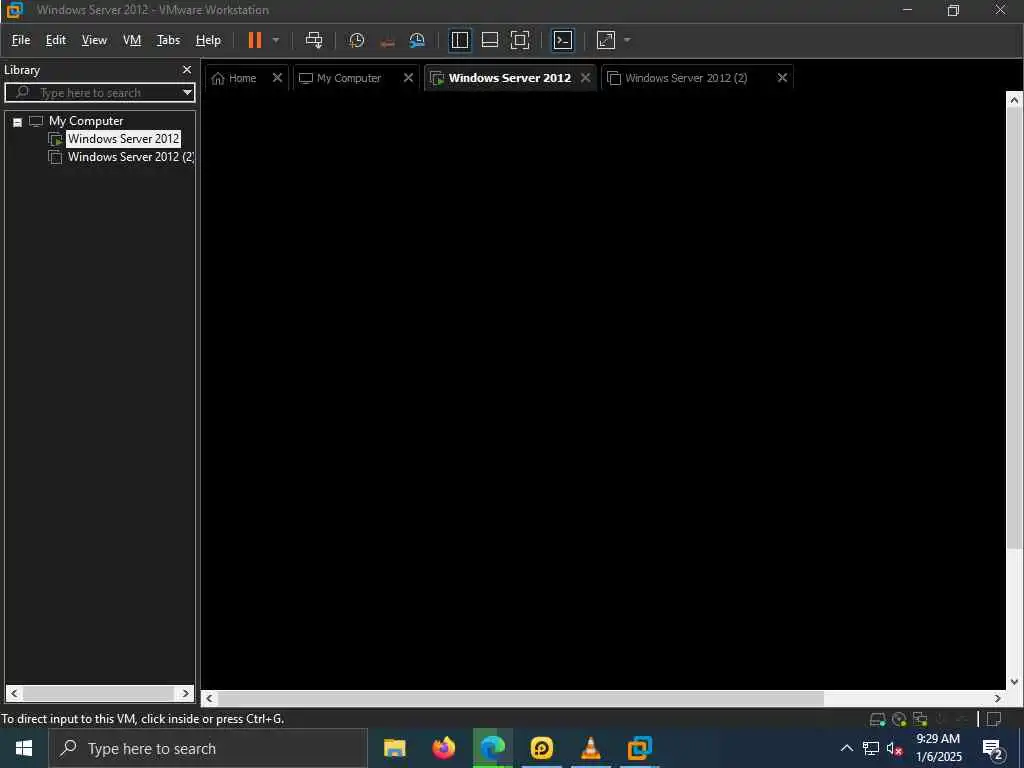The height and width of the screenshot is (768, 1024).
Task: Click the network icon in system tray
Action: coord(871,748)
